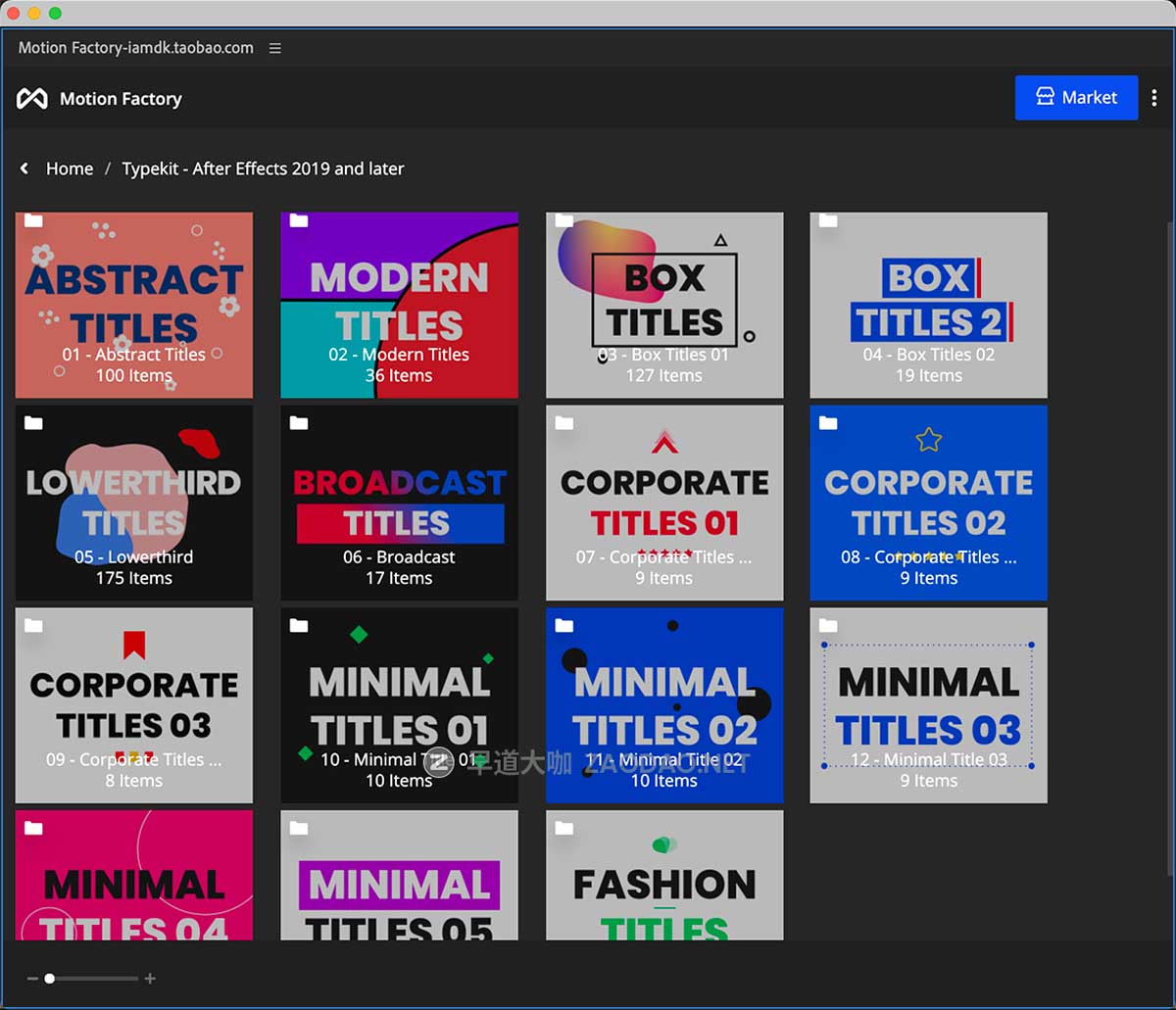Click folder icon on Abstract Titles card
The height and width of the screenshot is (1010, 1176).
(33, 220)
